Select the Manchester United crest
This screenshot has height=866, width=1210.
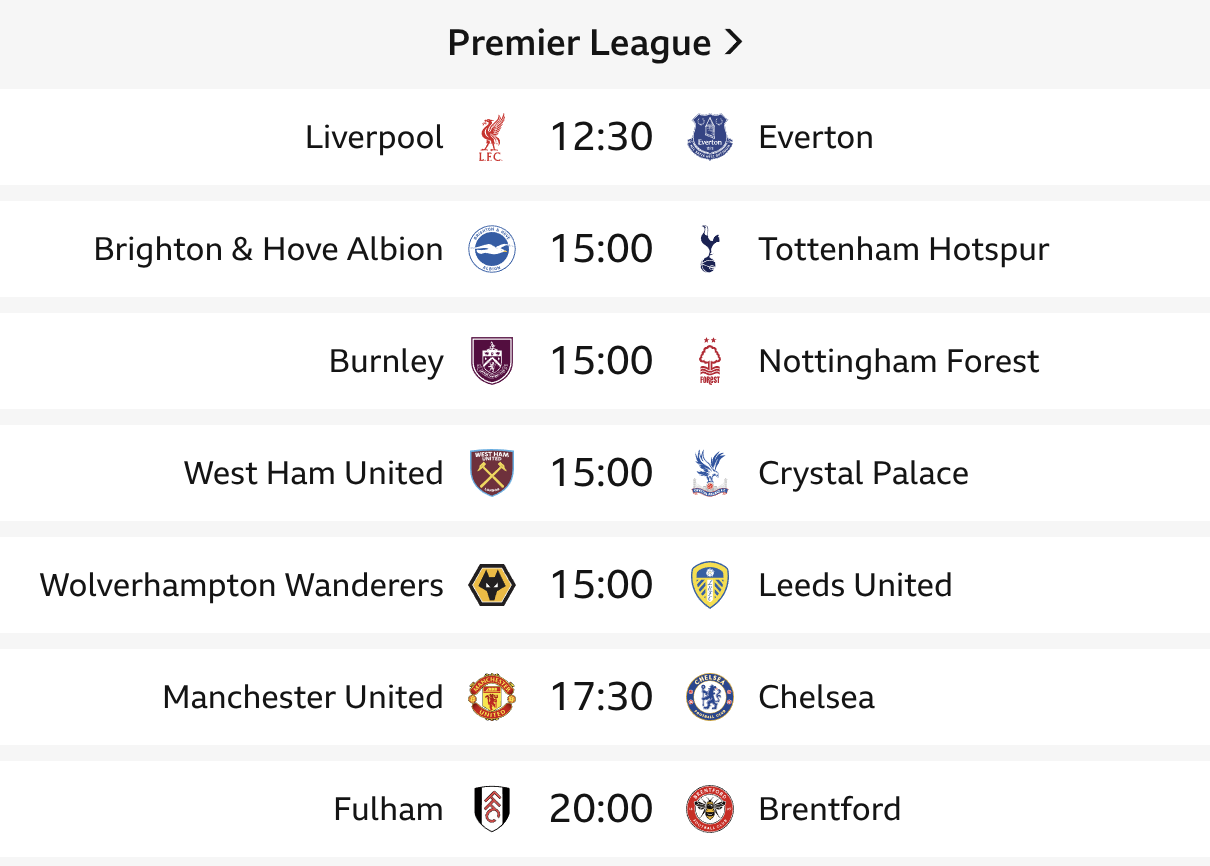click(x=492, y=697)
